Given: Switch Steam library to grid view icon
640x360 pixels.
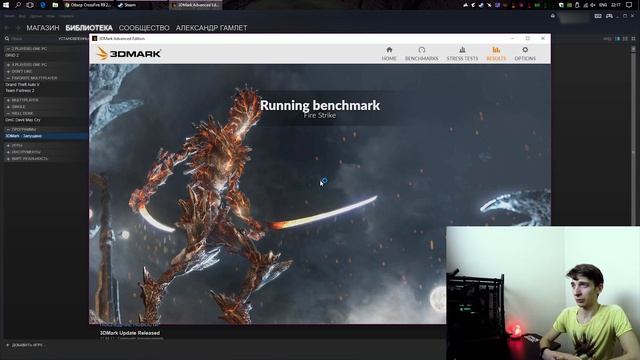Looking at the screenshot, I should click(x=633, y=39).
